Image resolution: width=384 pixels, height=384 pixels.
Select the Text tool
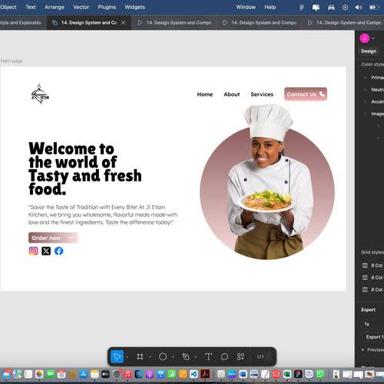coord(208,357)
